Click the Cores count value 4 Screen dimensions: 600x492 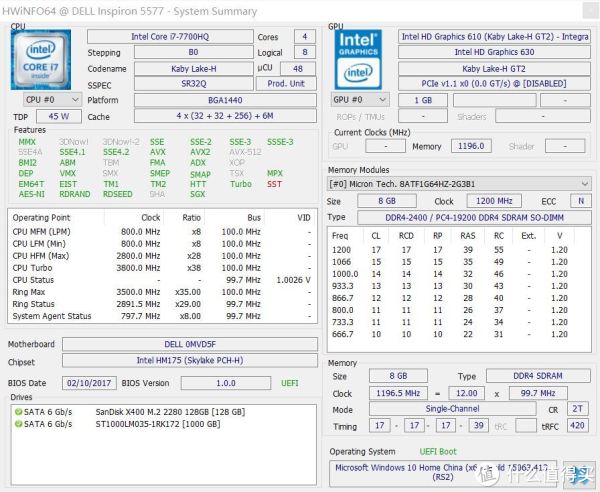tap(305, 37)
